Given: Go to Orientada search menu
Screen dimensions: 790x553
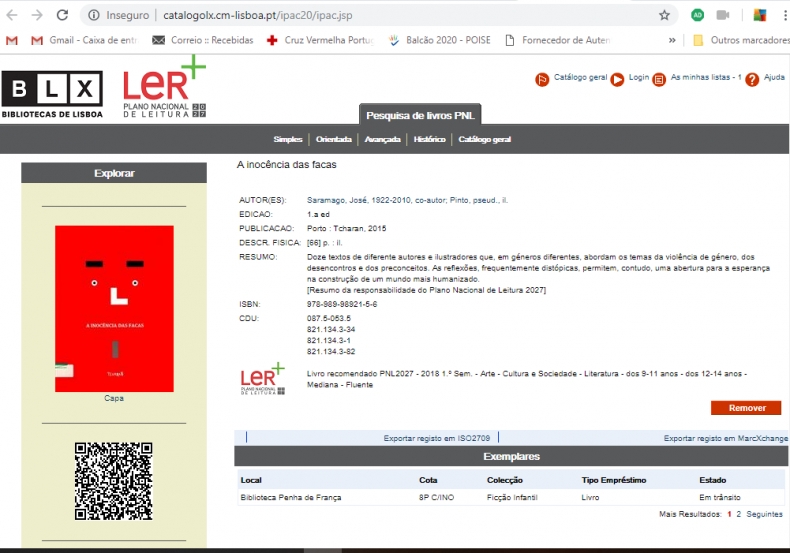Looking at the screenshot, I should click(333, 139).
